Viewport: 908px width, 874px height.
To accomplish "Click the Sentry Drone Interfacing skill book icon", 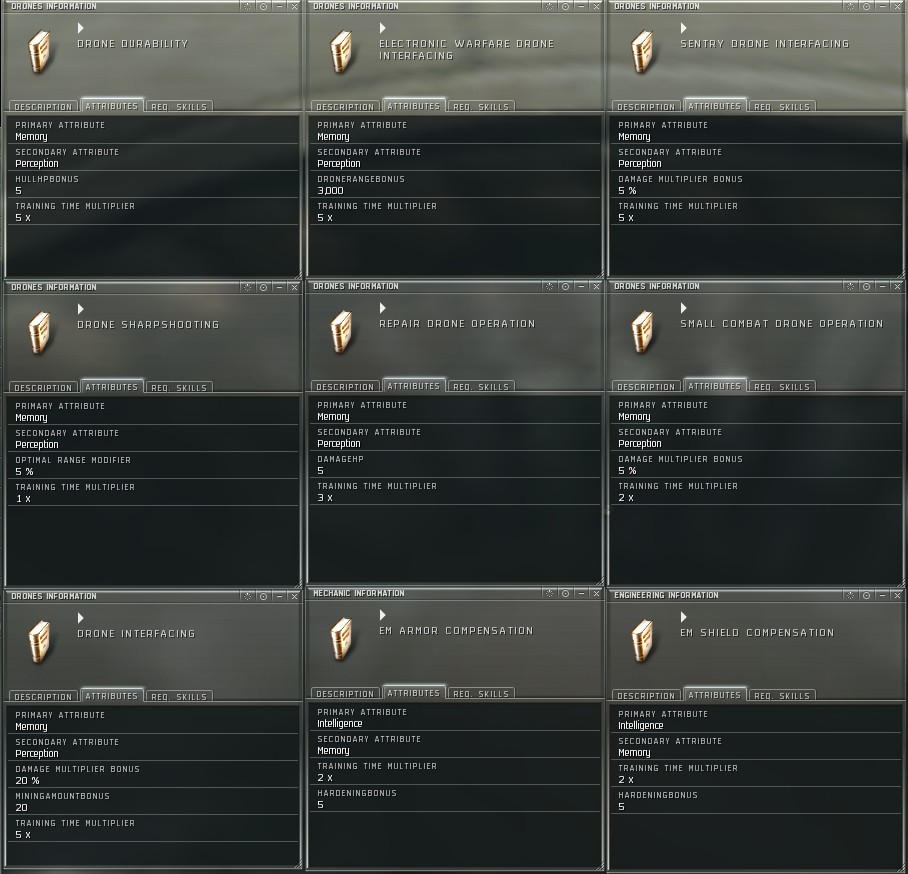I will (642, 52).
